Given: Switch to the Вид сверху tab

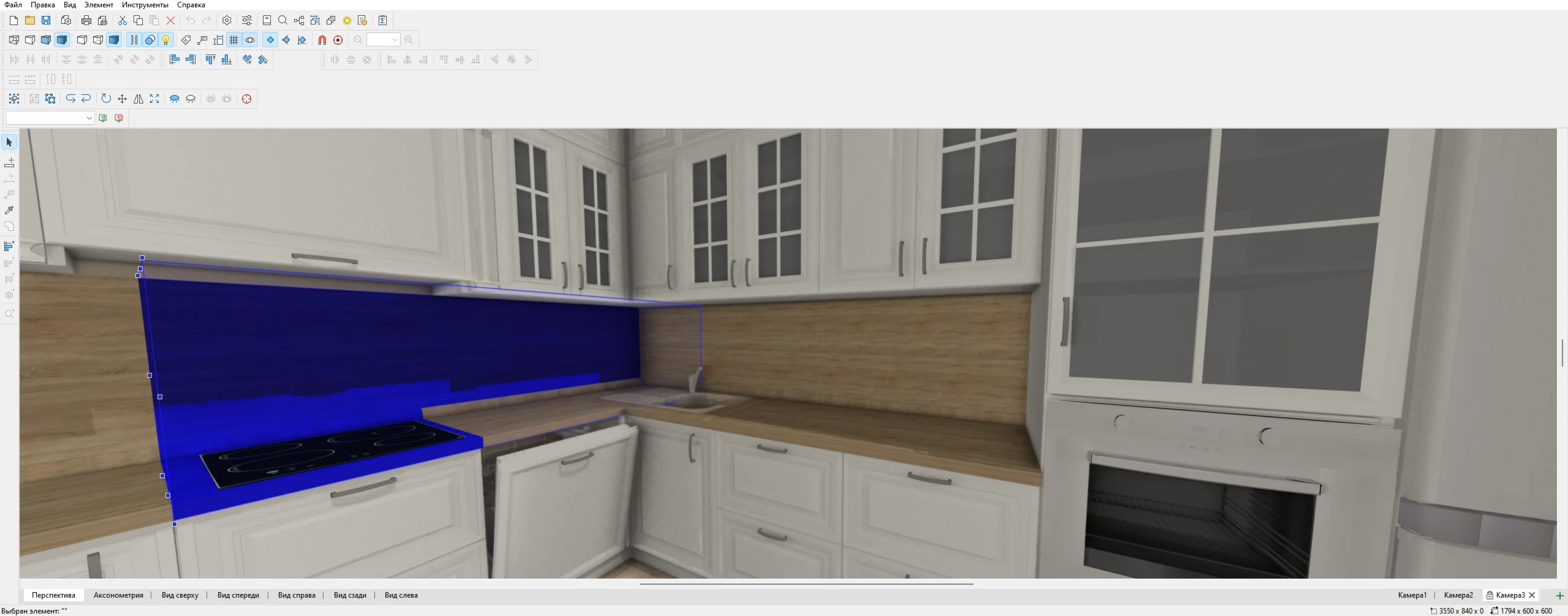Looking at the screenshot, I should pos(180,595).
